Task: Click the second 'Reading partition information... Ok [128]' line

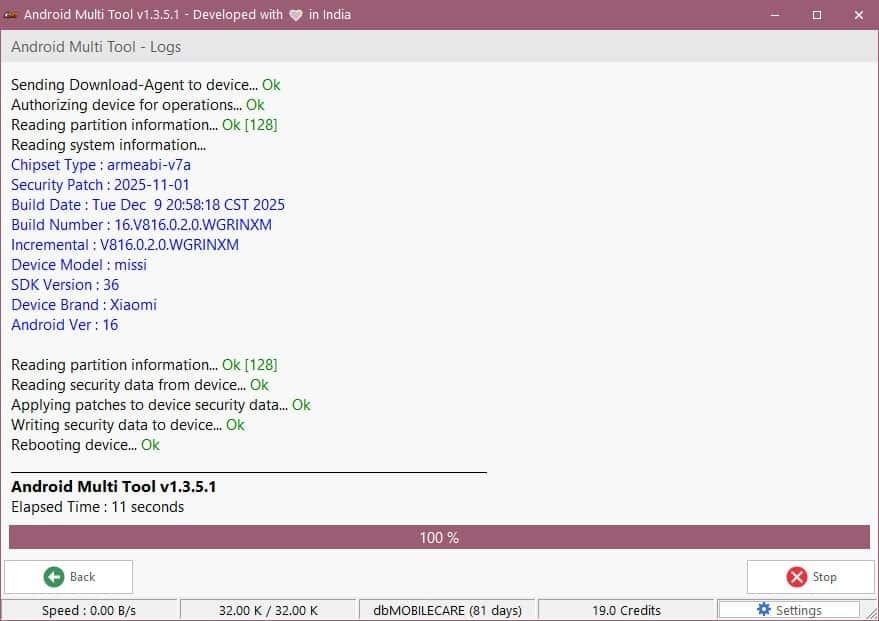Action: coord(144,365)
